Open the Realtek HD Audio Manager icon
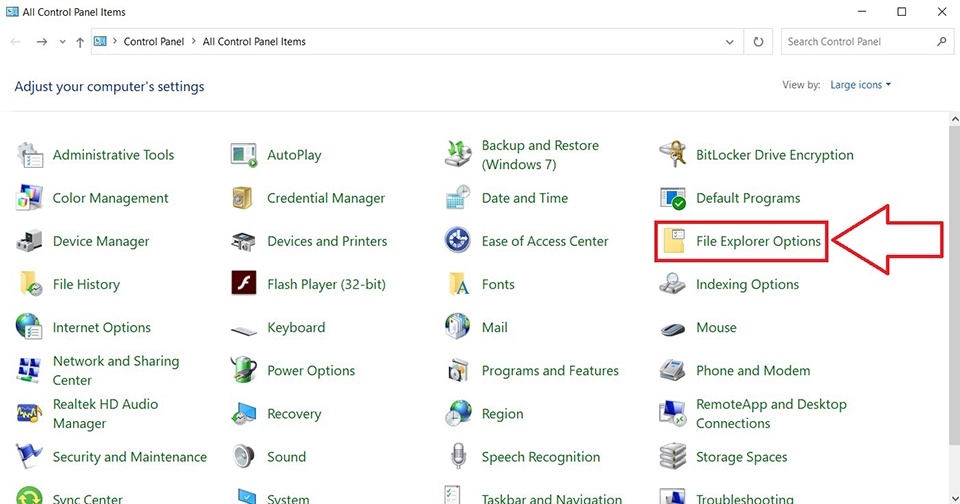This screenshot has height=504, width=960. click(29, 413)
